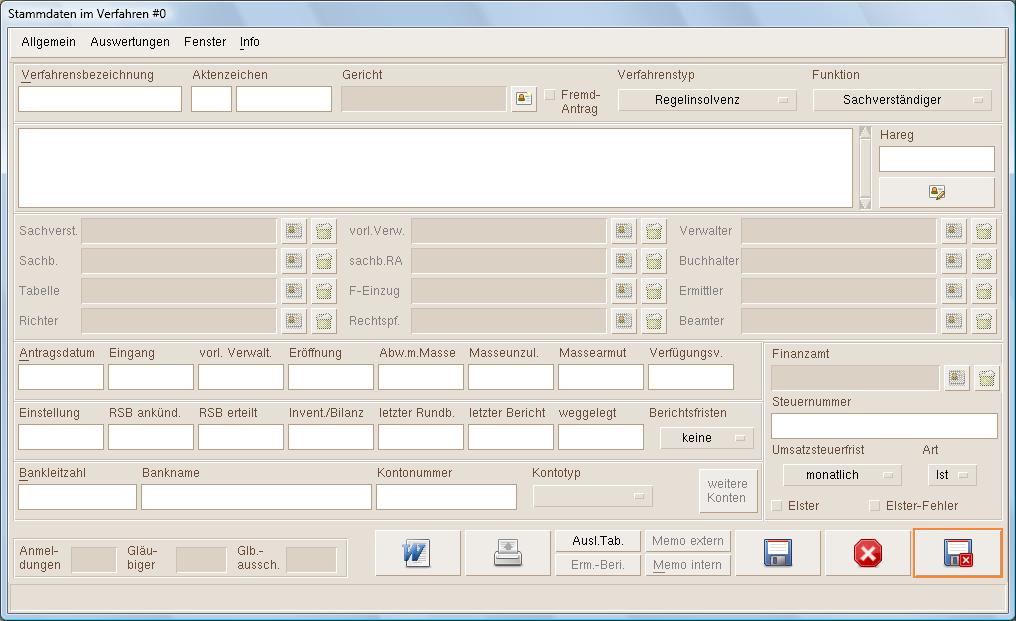Open the Art Ist dropdown

952,475
